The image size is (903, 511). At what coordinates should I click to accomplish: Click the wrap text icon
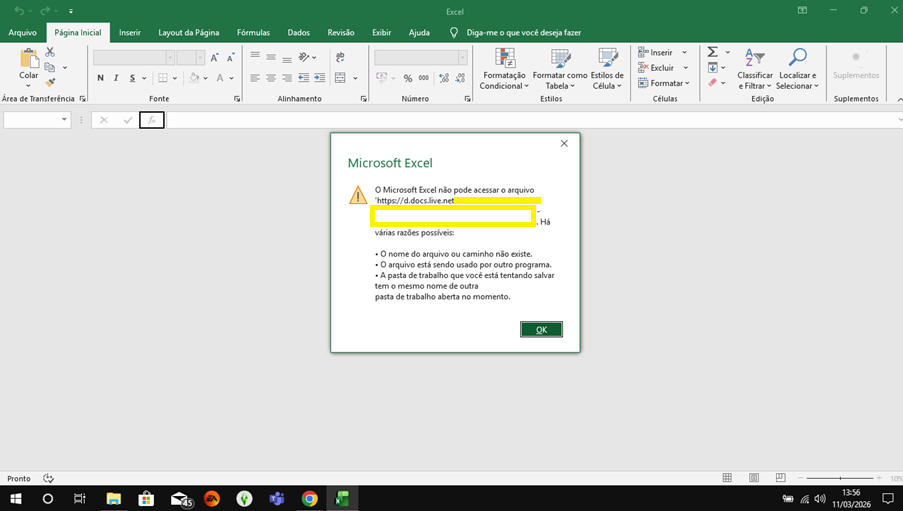point(340,57)
